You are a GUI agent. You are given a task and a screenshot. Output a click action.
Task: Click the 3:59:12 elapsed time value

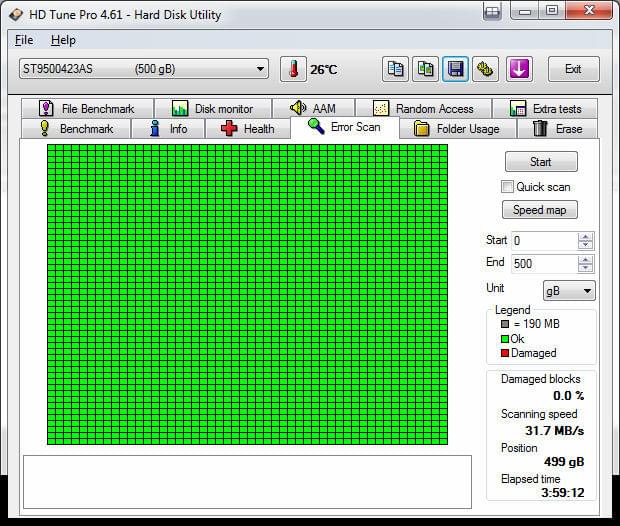click(563, 493)
